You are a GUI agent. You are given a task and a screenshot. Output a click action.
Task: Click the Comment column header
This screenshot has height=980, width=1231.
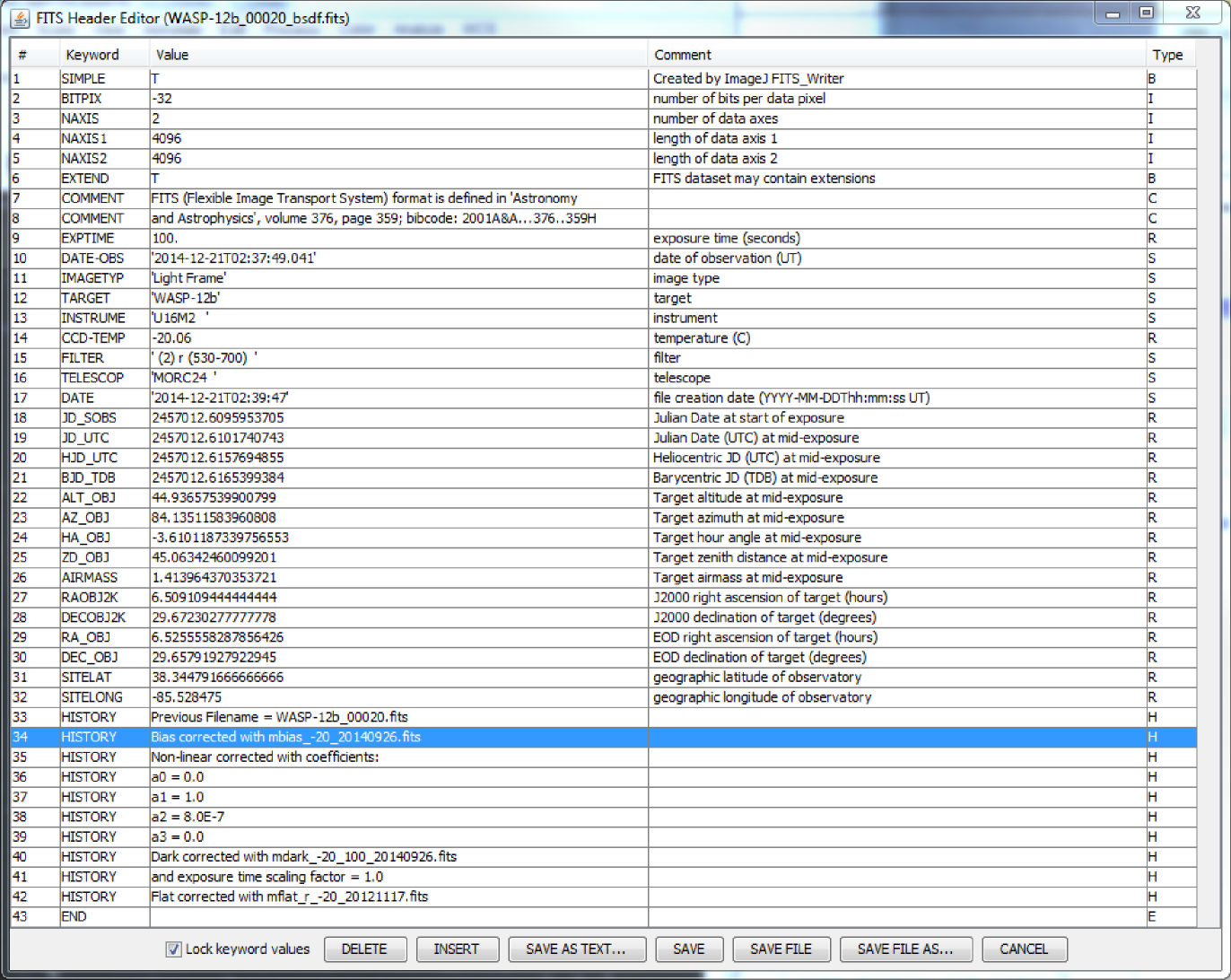pyautogui.click(x=682, y=55)
